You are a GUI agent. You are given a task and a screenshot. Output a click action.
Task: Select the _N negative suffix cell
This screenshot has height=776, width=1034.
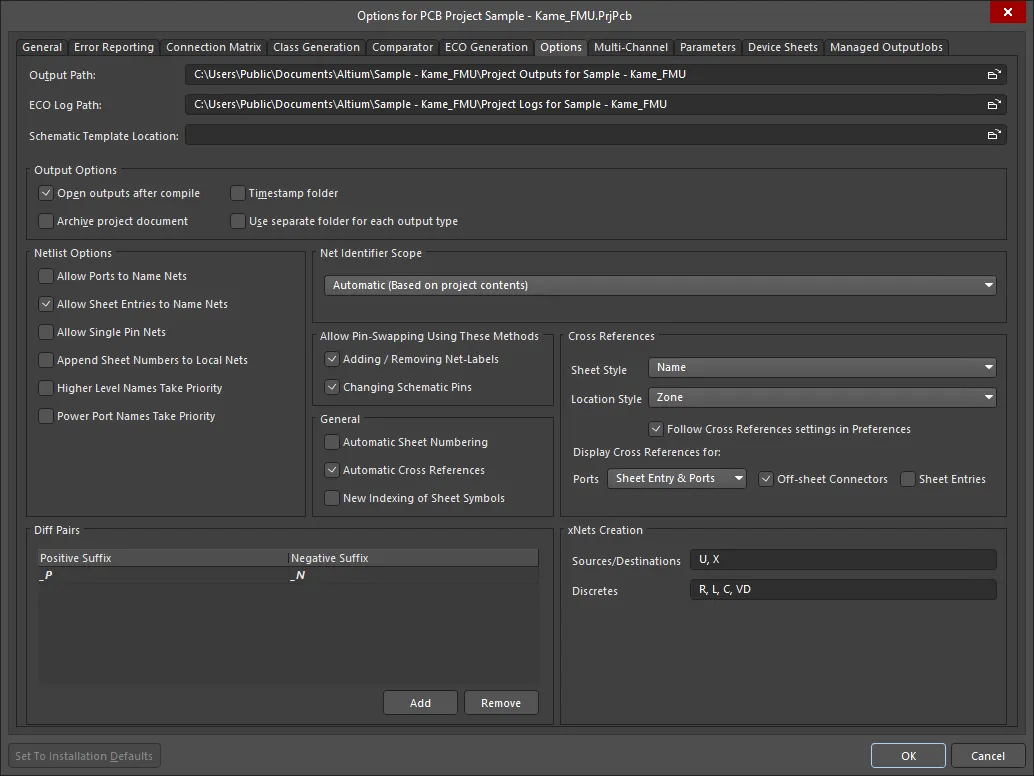pyautogui.click(x=413, y=576)
